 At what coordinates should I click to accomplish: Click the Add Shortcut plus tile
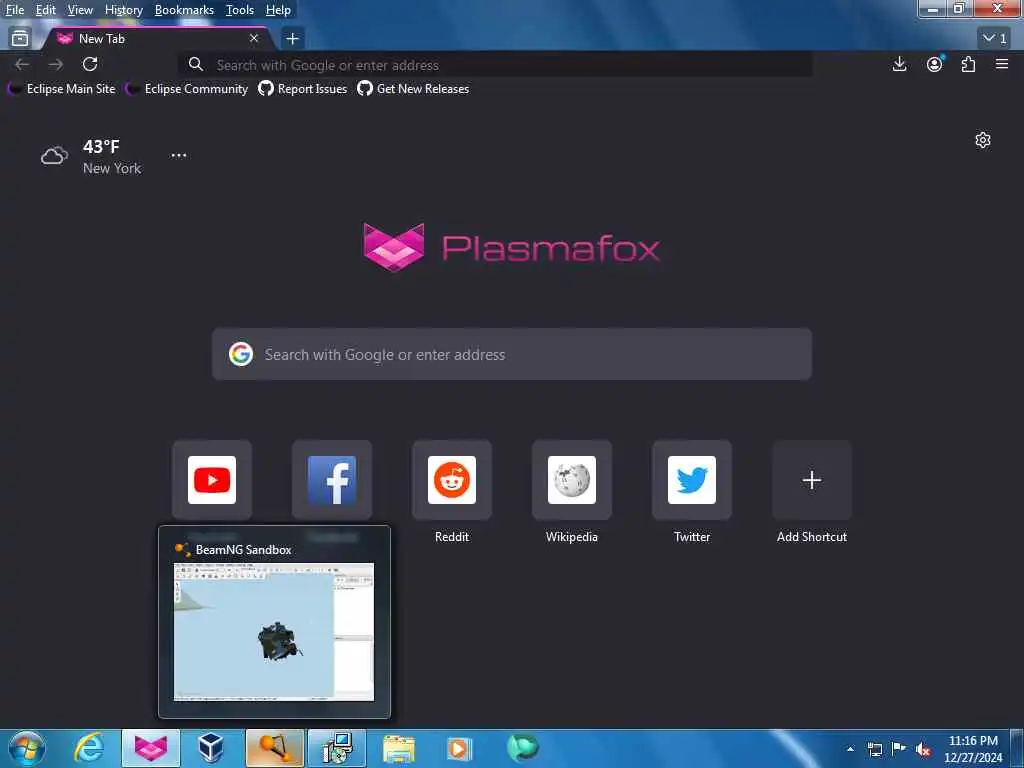tap(812, 480)
